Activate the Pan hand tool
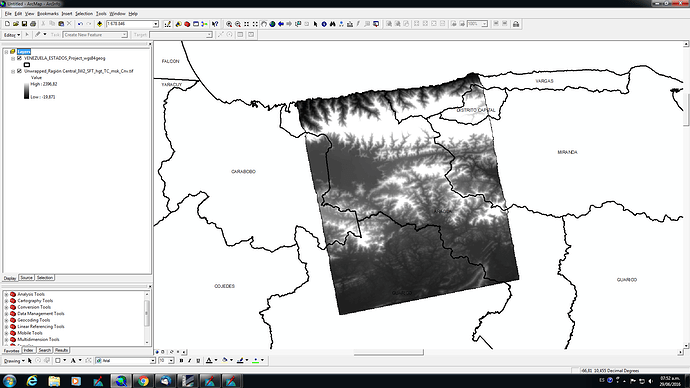The height and width of the screenshot is (388, 690). point(264,24)
